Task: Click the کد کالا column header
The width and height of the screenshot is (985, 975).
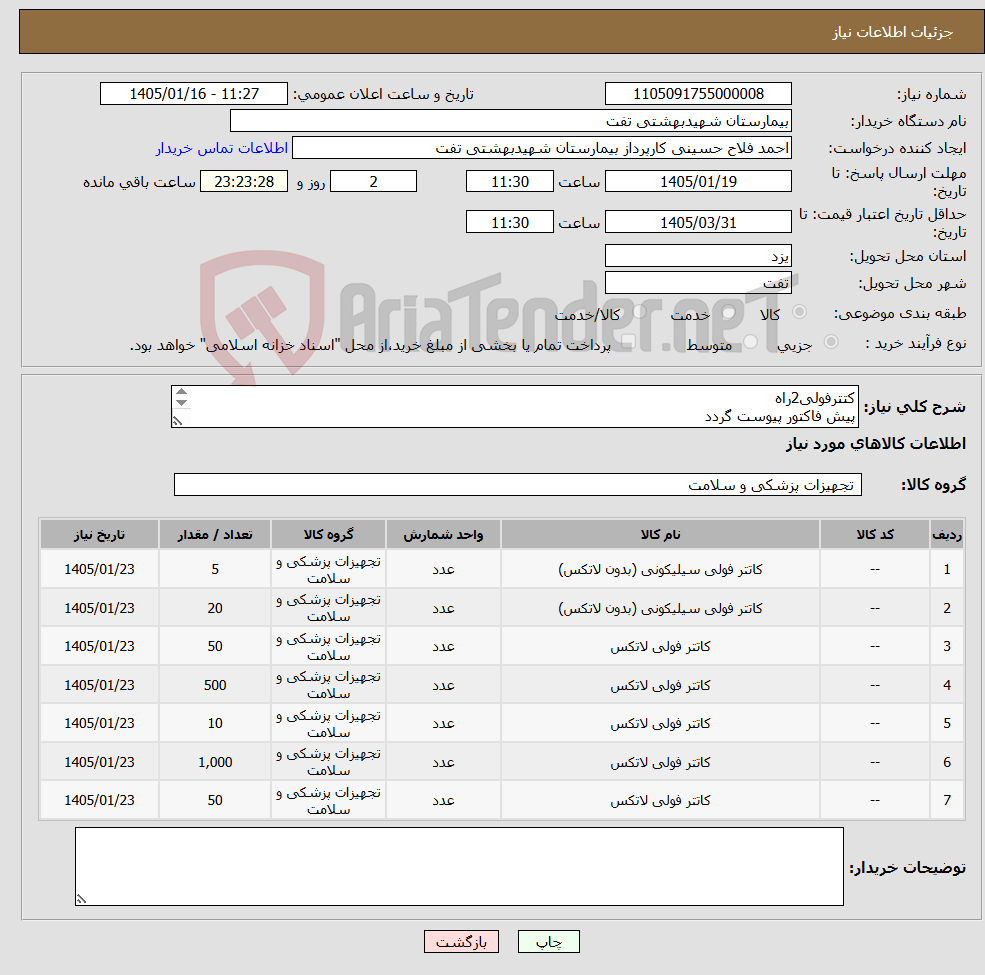Action: [875, 535]
